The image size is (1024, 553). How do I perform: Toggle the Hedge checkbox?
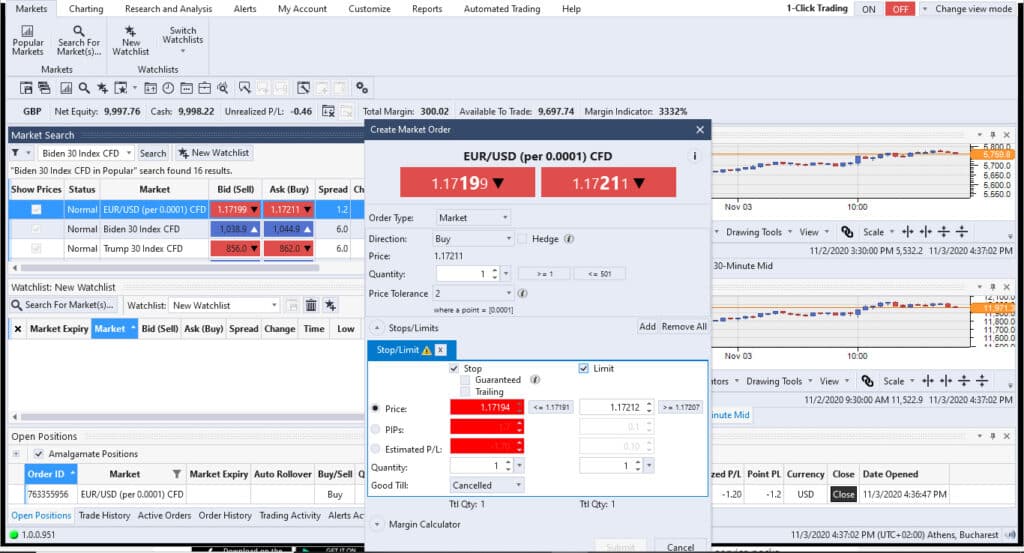(x=522, y=239)
